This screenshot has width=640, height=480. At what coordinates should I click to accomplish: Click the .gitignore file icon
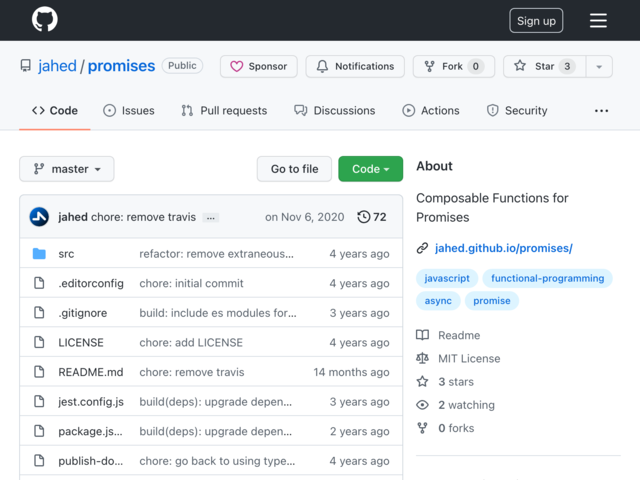[x=39, y=313]
